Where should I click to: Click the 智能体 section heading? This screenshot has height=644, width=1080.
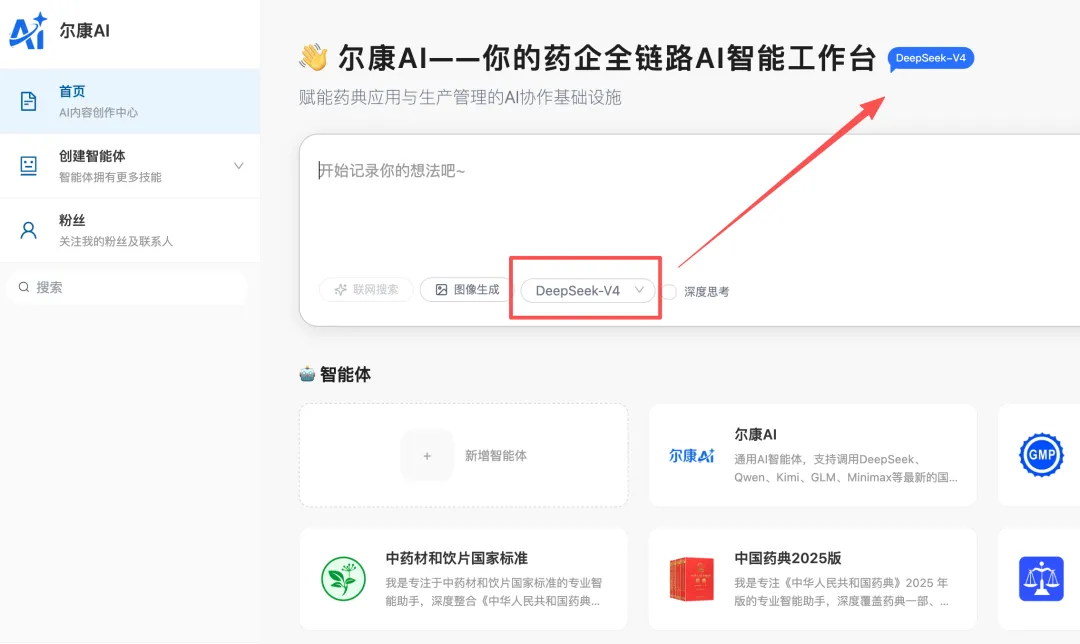[345, 374]
